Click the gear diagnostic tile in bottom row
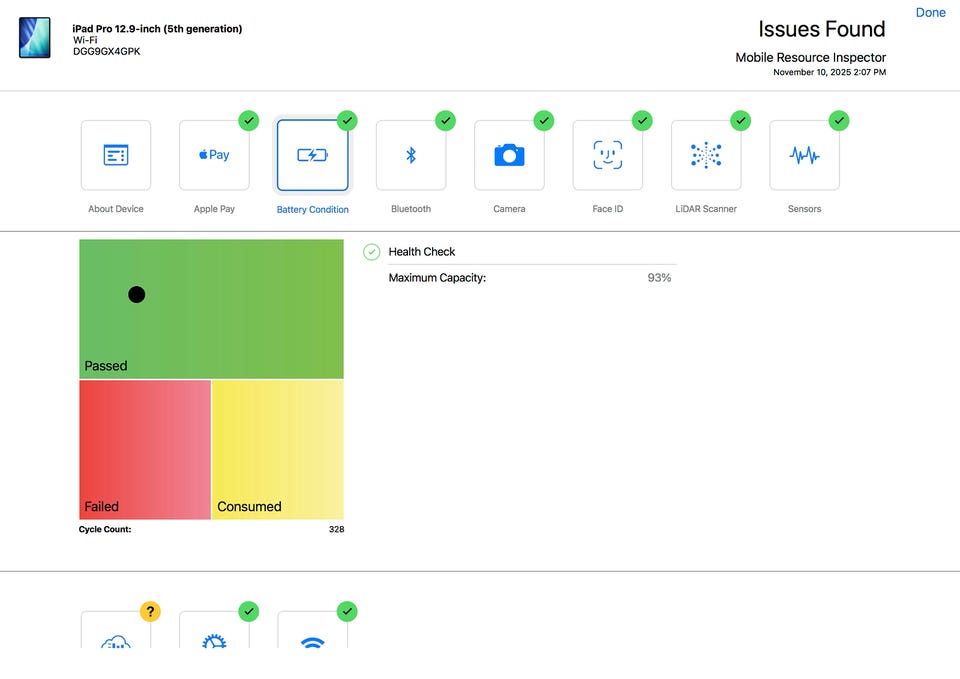This screenshot has height=679, width=960. coord(214,629)
